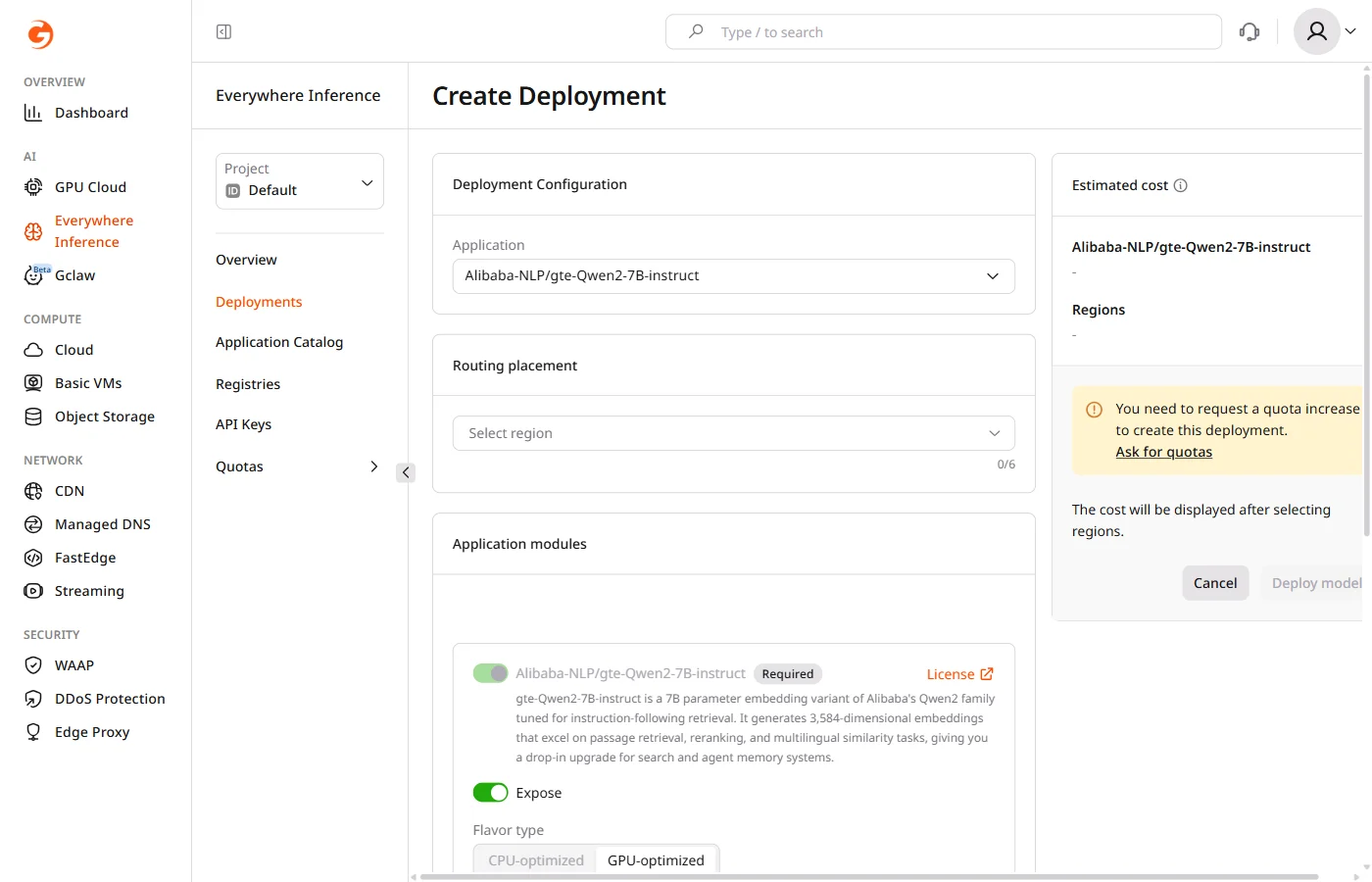Click the Flavor type label
Screen dimensions: 1372x882
tap(509, 830)
